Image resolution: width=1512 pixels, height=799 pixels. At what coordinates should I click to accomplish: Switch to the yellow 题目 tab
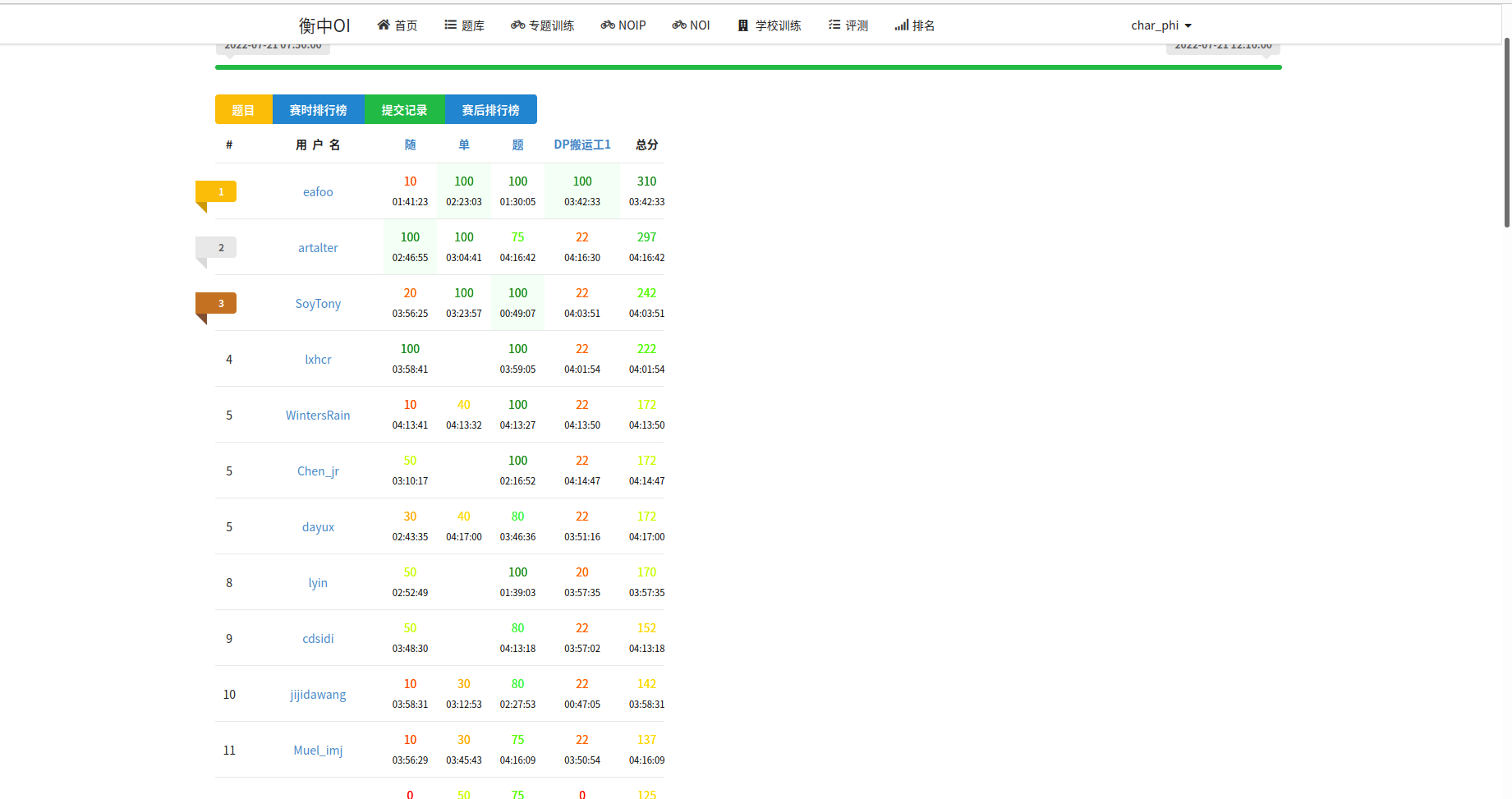point(244,109)
